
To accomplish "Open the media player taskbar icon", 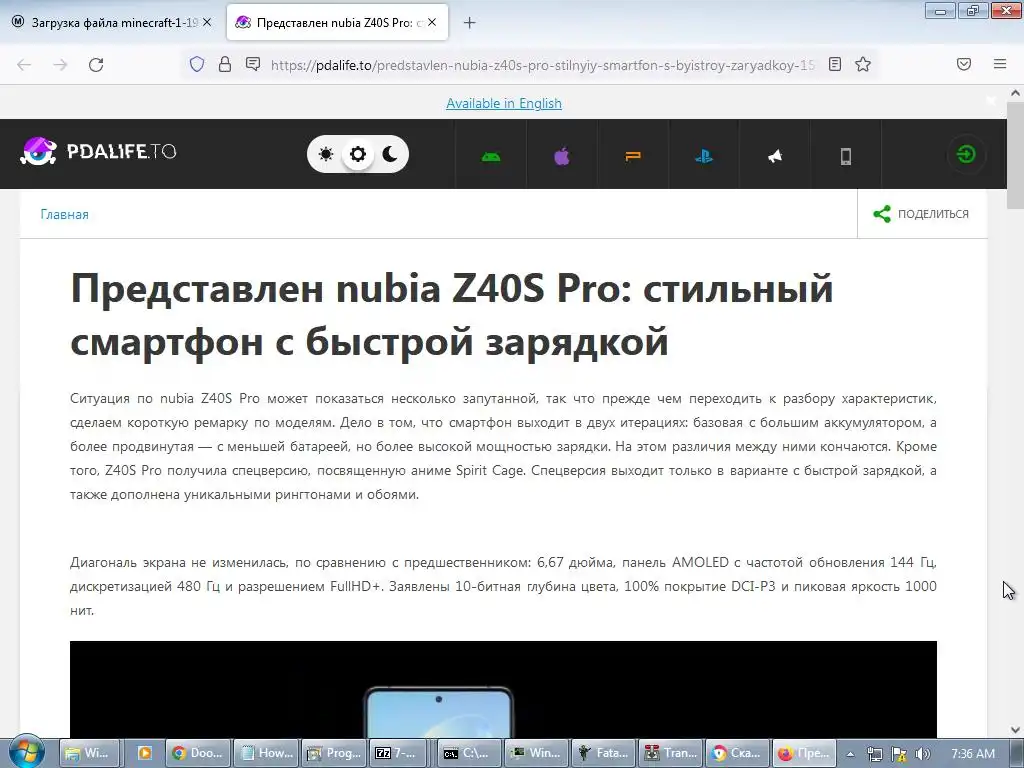I will [144, 753].
